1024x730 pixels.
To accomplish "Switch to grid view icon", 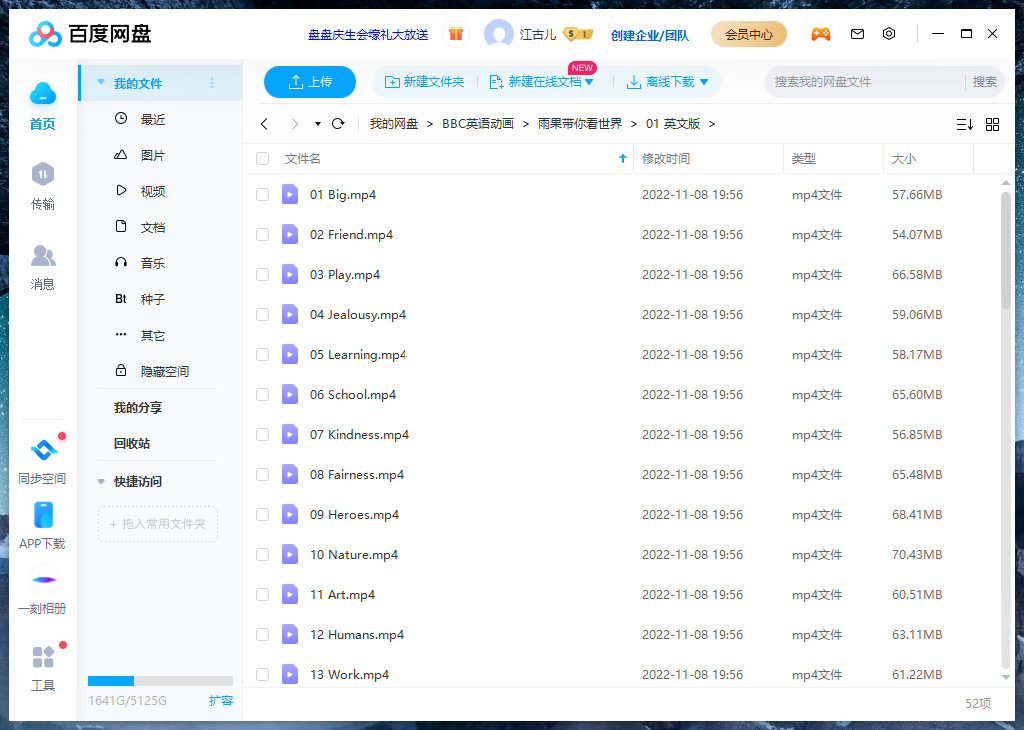I will pos(992,124).
